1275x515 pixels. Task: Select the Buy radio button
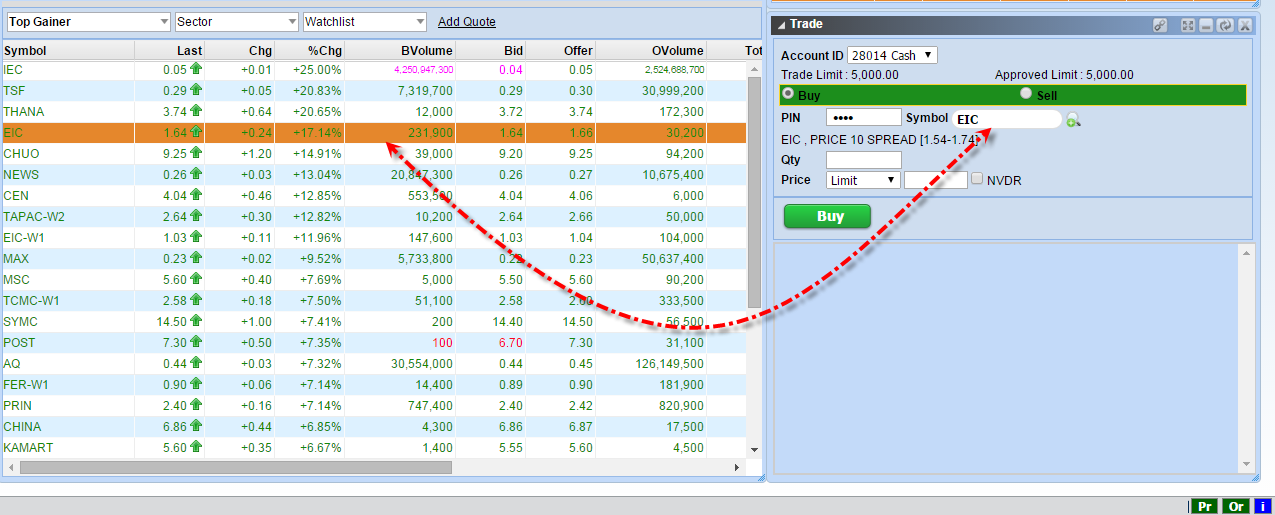pos(788,94)
